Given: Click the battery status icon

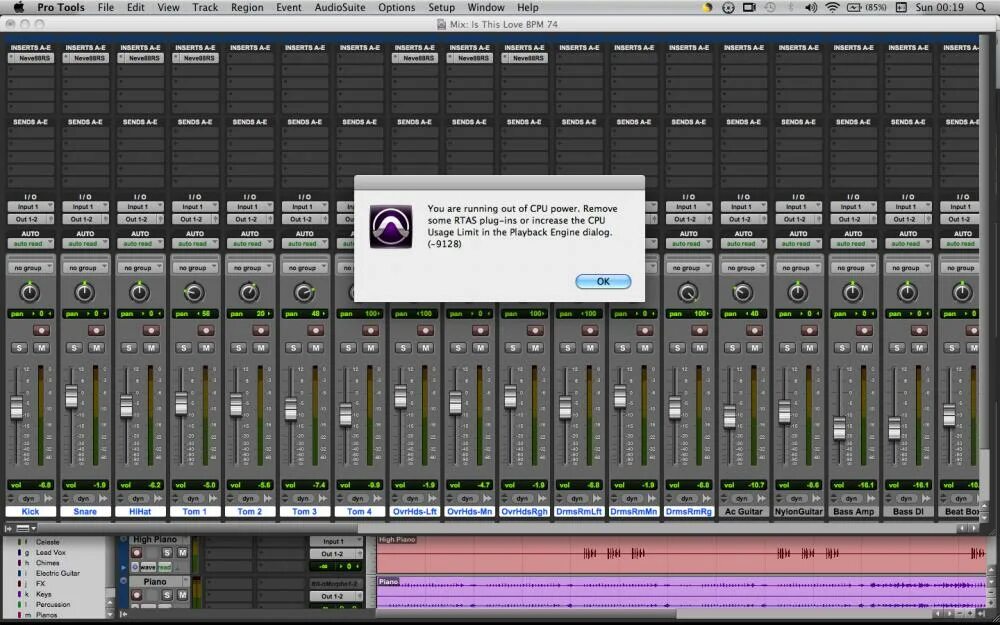Looking at the screenshot, I should (854, 8).
